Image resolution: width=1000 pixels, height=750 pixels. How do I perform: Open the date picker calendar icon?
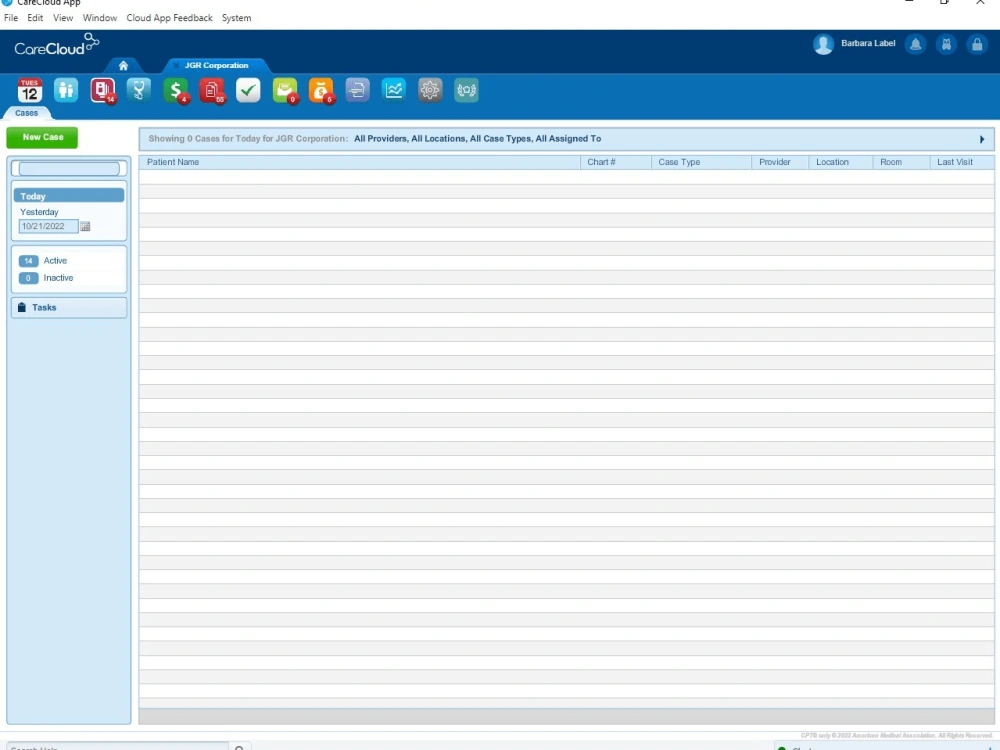[85, 226]
